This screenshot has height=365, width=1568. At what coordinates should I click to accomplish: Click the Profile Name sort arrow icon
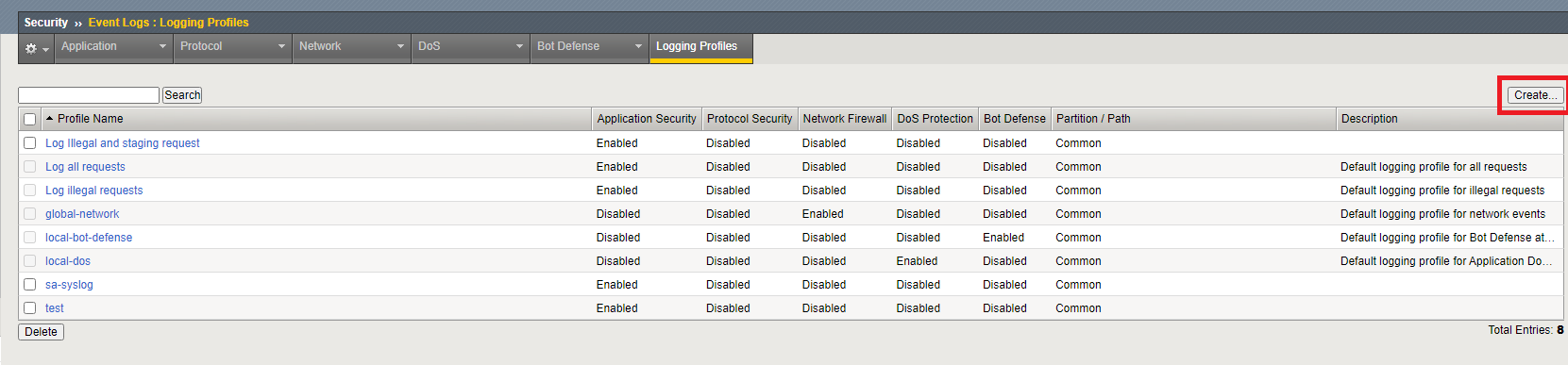point(49,119)
